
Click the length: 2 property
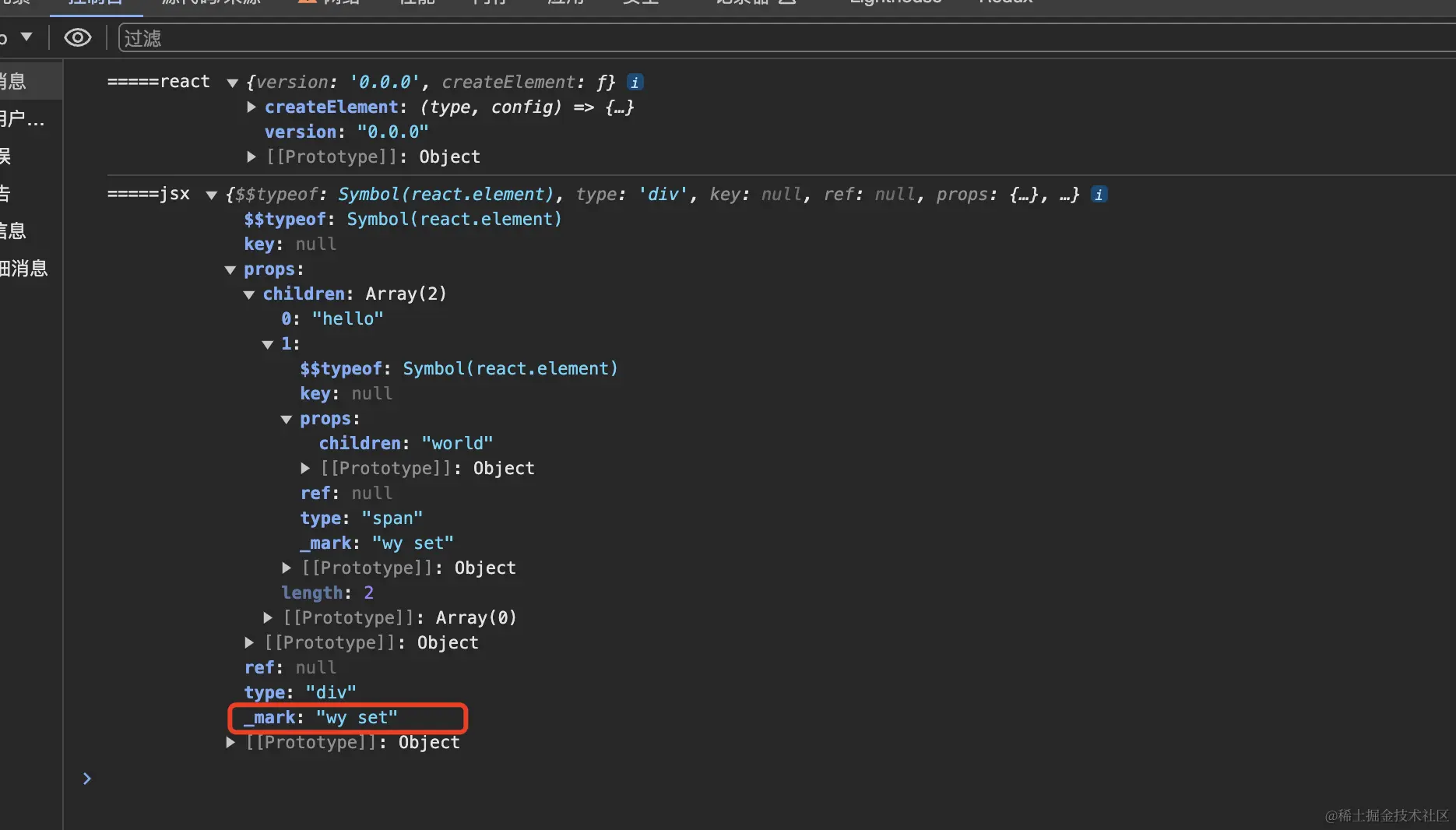(327, 593)
